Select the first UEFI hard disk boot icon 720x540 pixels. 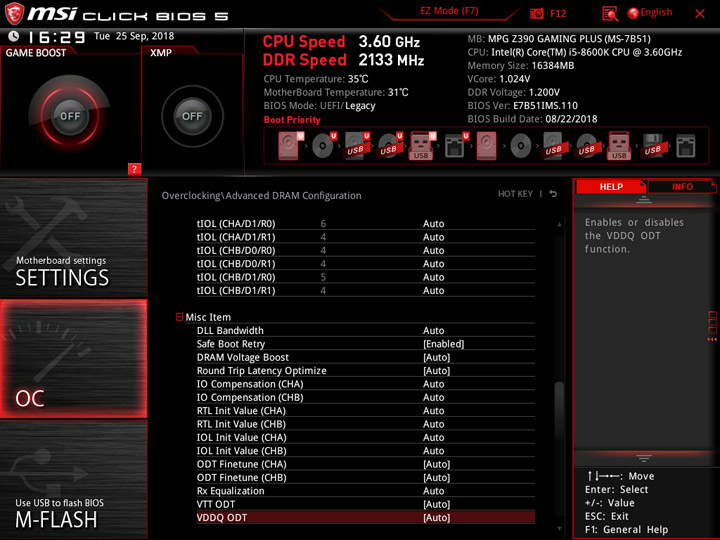pyautogui.click(x=289, y=146)
